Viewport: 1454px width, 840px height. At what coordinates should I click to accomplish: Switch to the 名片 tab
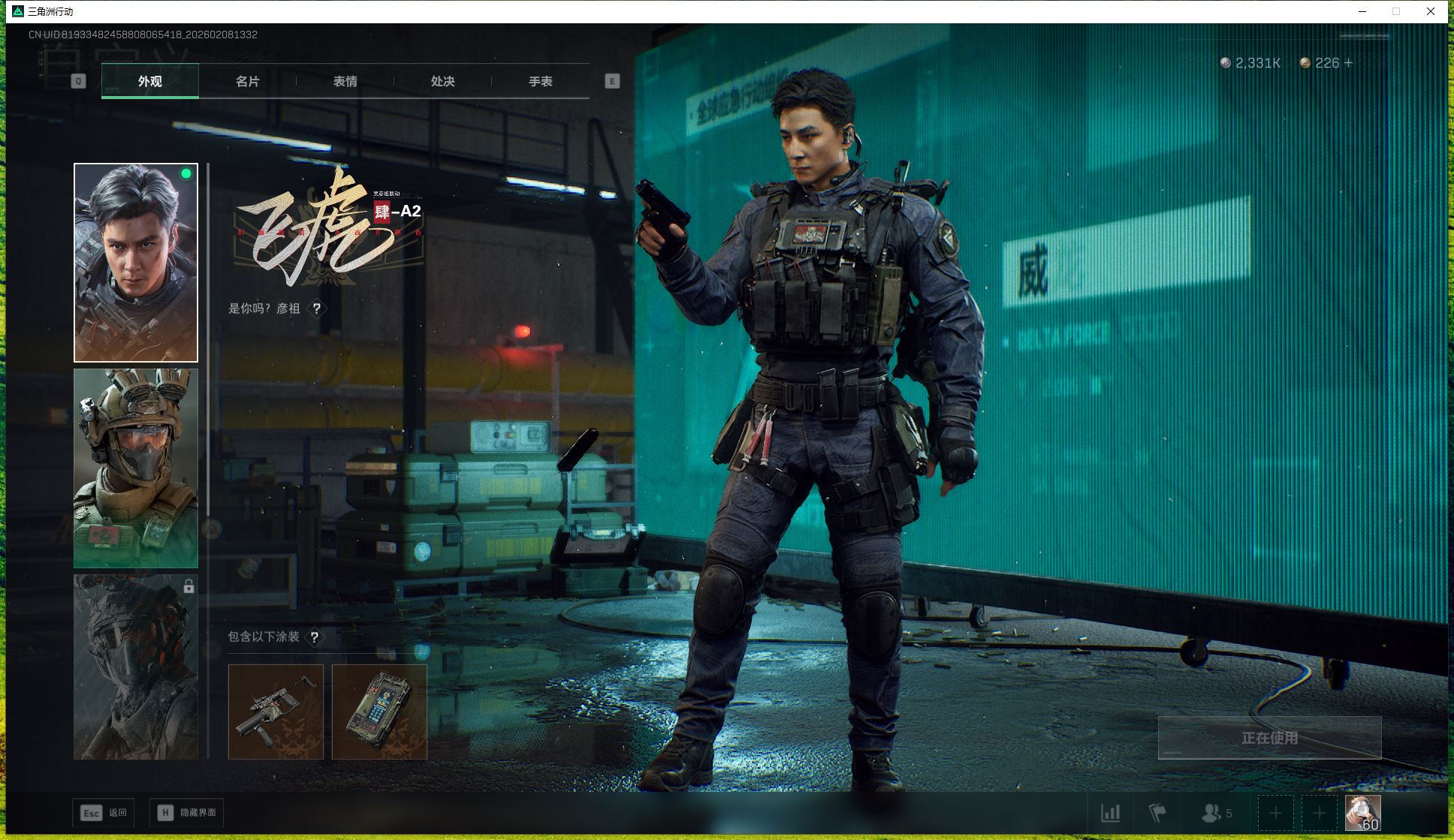click(x=247, y=81)
